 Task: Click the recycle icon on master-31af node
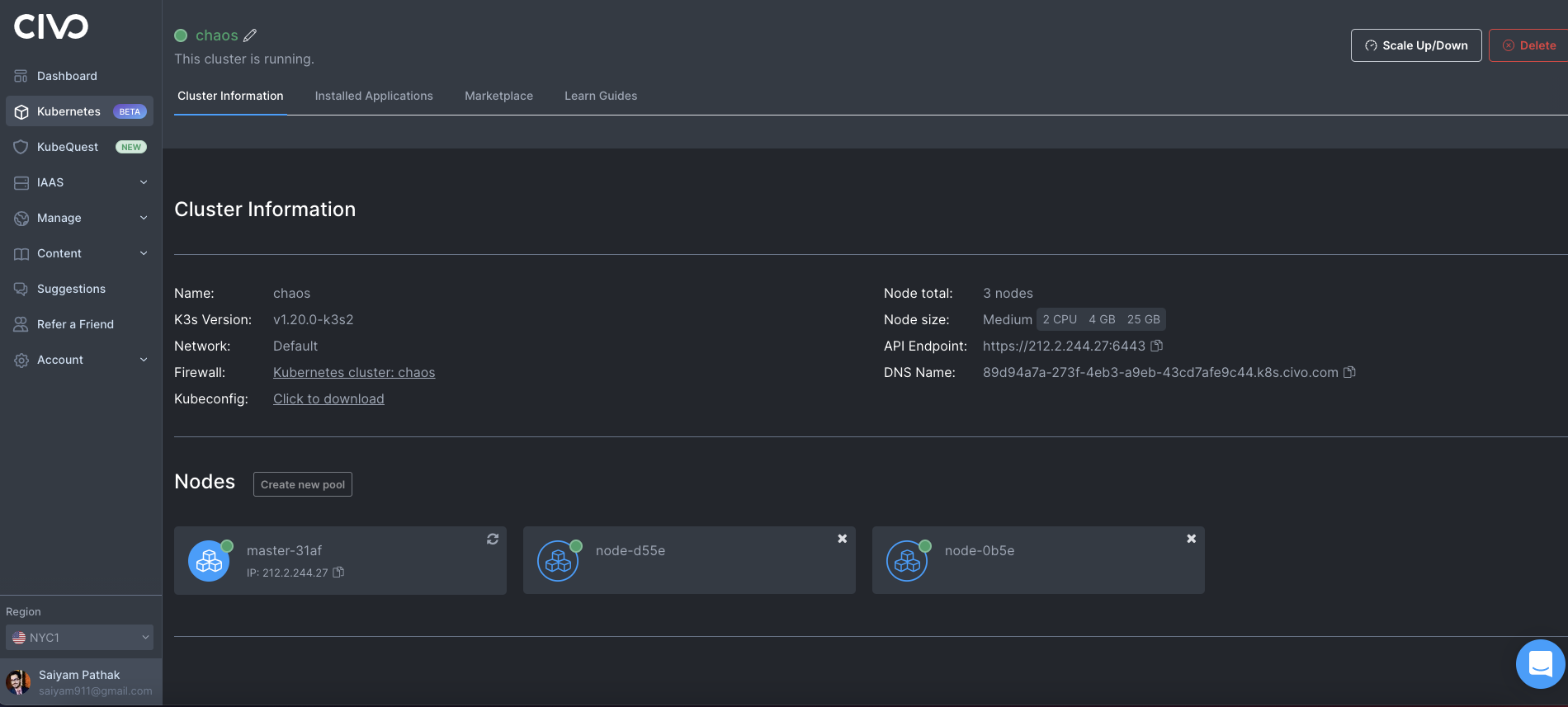pos(493,539)
